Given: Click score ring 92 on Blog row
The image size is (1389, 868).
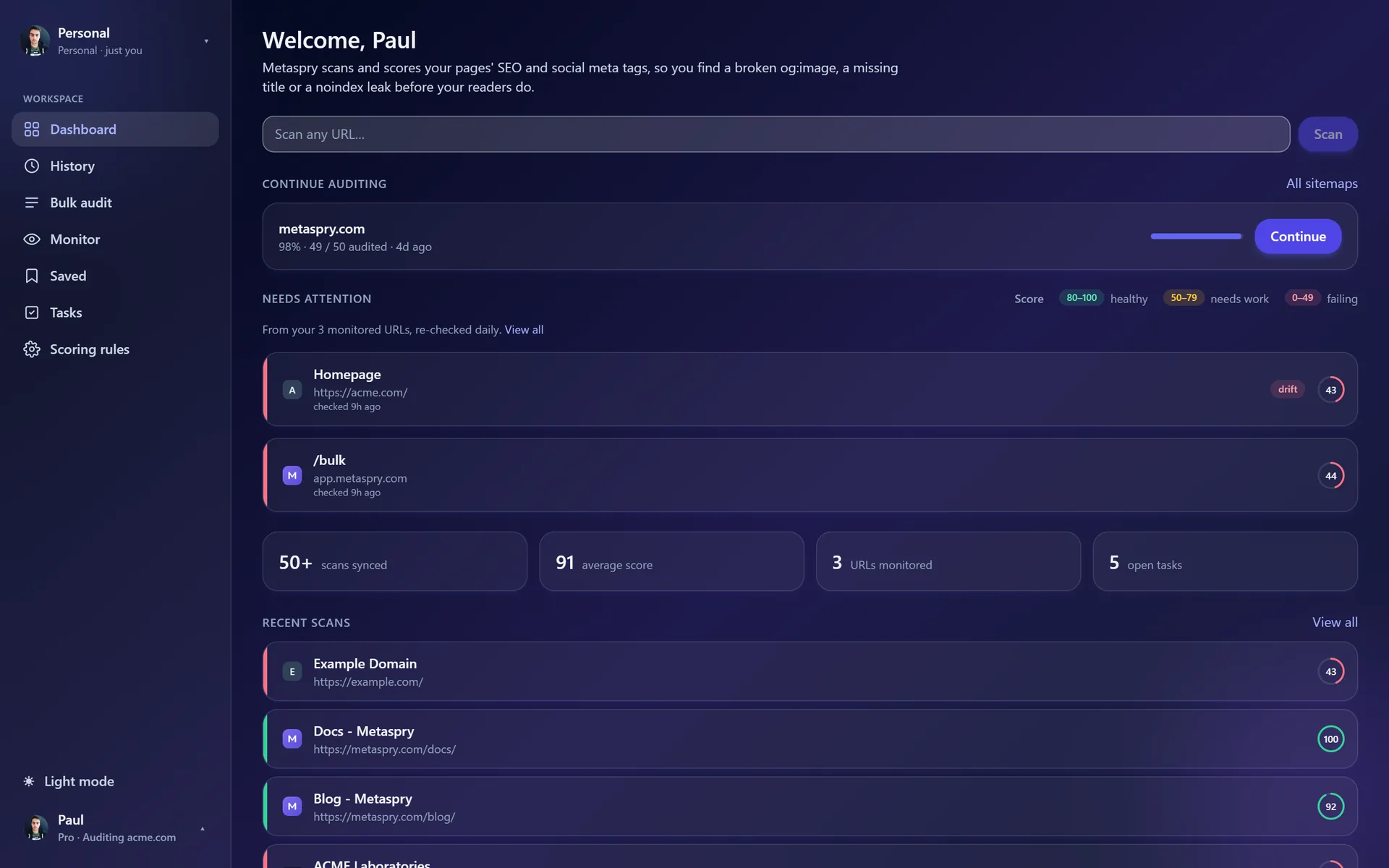Looking at the screenshot, I should [1331, 807].
